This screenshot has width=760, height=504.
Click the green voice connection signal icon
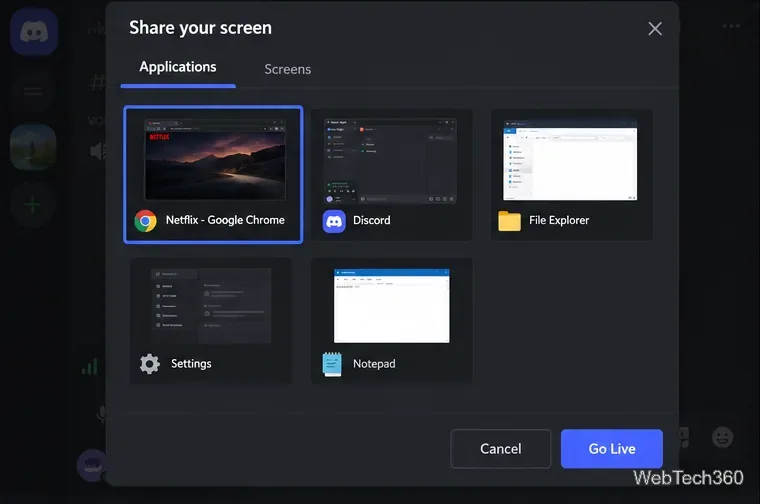pos(90,367)
